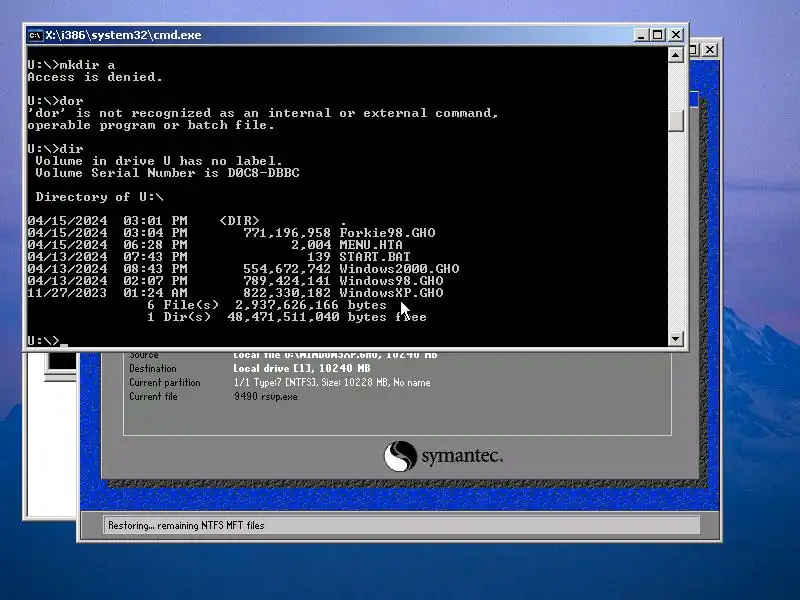Maximize the cmd.exe window
Viewport: 800px width, 600px height.
coord(658,35)
